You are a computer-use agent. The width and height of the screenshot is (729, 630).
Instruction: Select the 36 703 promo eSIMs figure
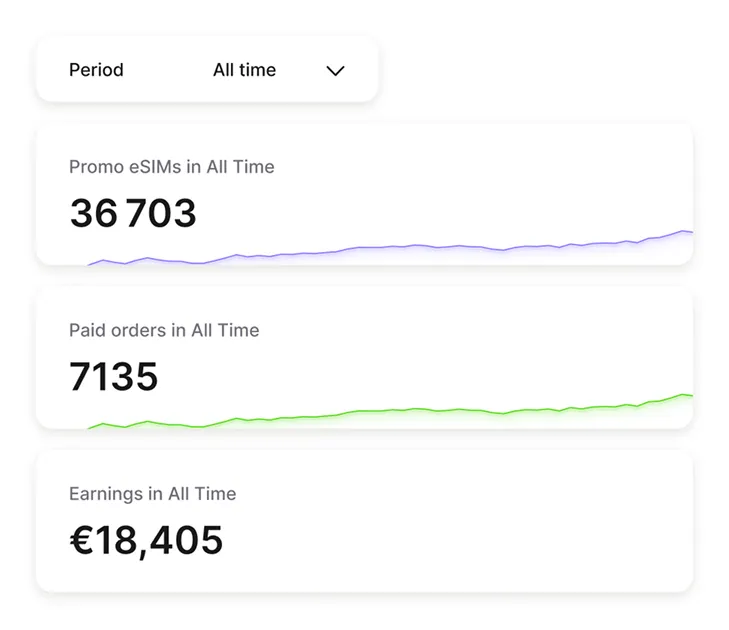(133, 213)
